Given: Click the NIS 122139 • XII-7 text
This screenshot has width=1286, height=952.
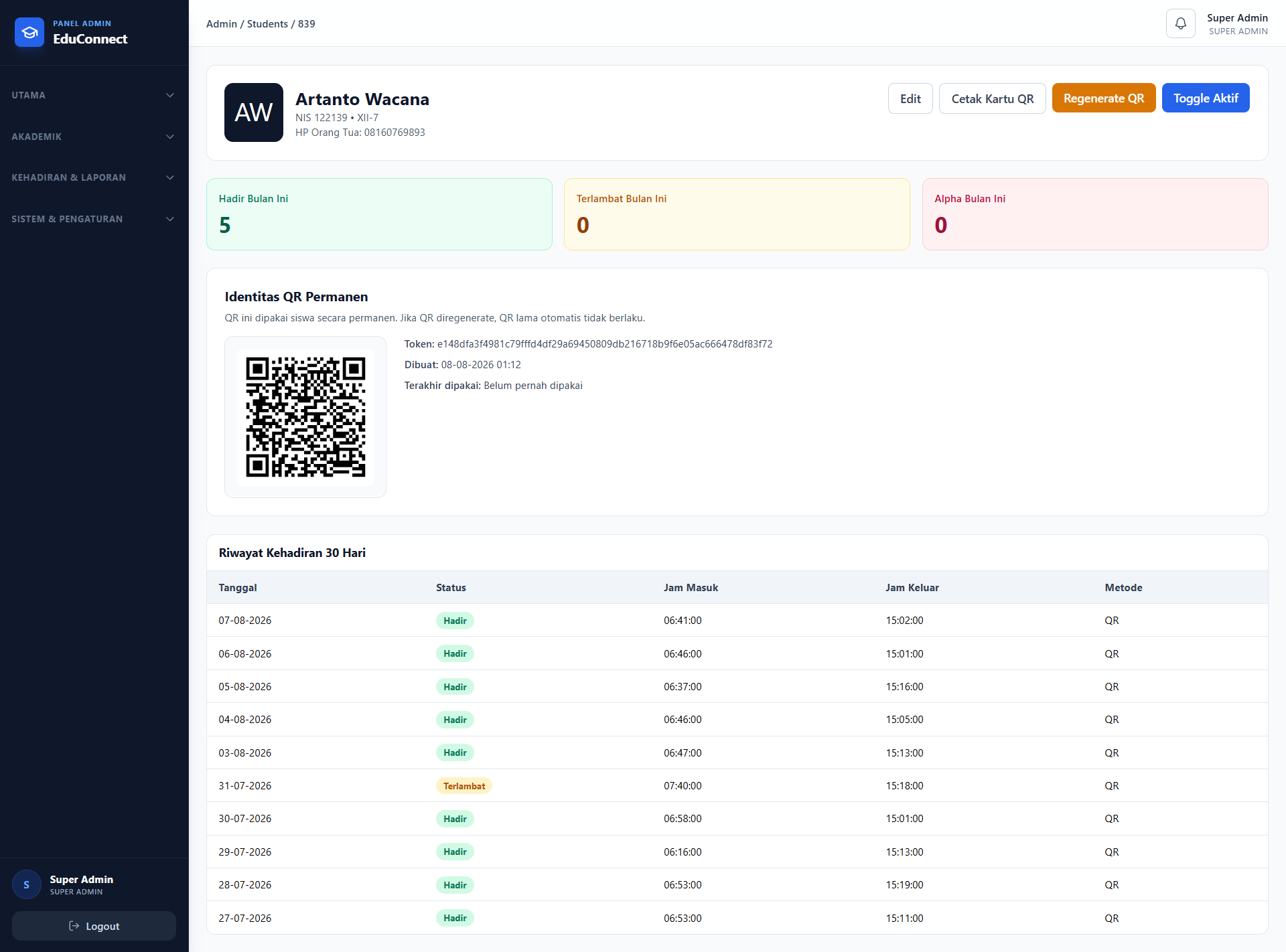Looking at the screenshot, I should [x=337, y=117].
